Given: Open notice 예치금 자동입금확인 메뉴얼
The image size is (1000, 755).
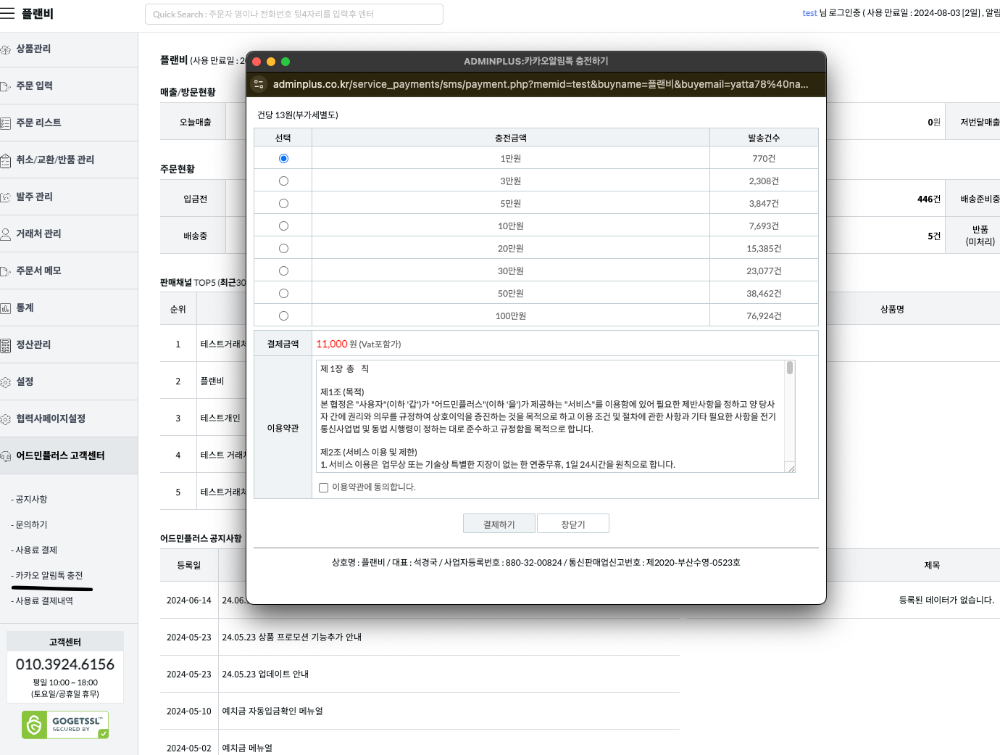Looking at the screenshot, I should (272, 711).
